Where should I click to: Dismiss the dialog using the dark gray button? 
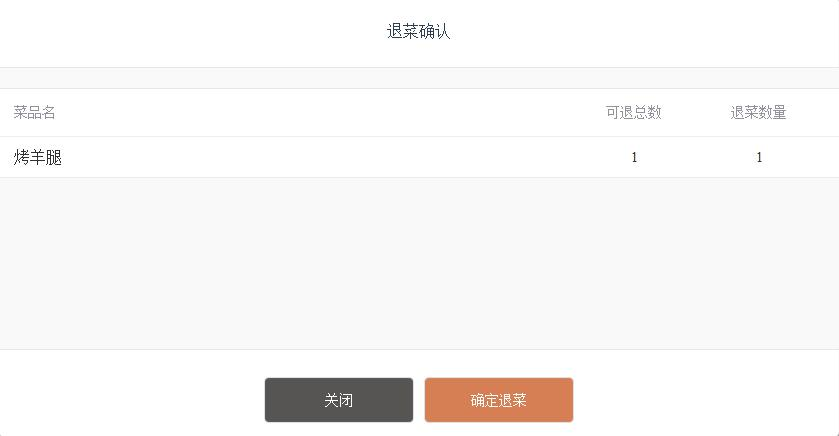point(338,400)
